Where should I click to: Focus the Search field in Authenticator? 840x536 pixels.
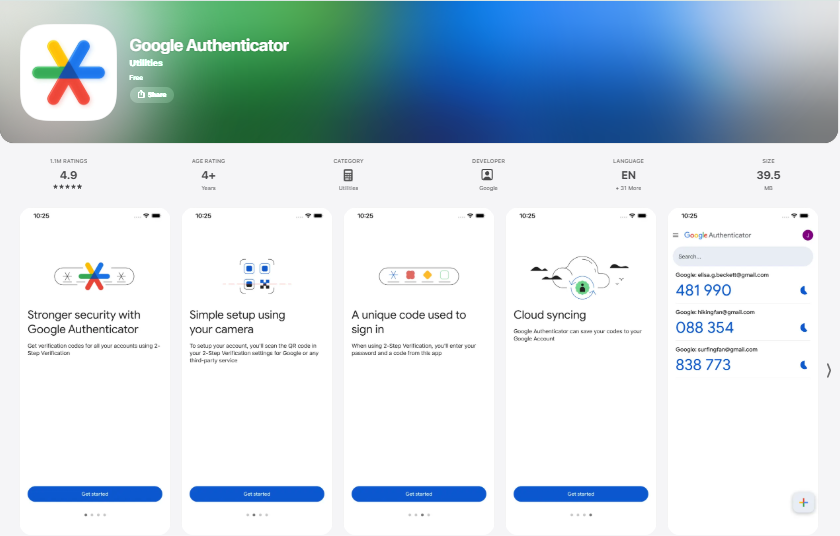click(742, 256)
